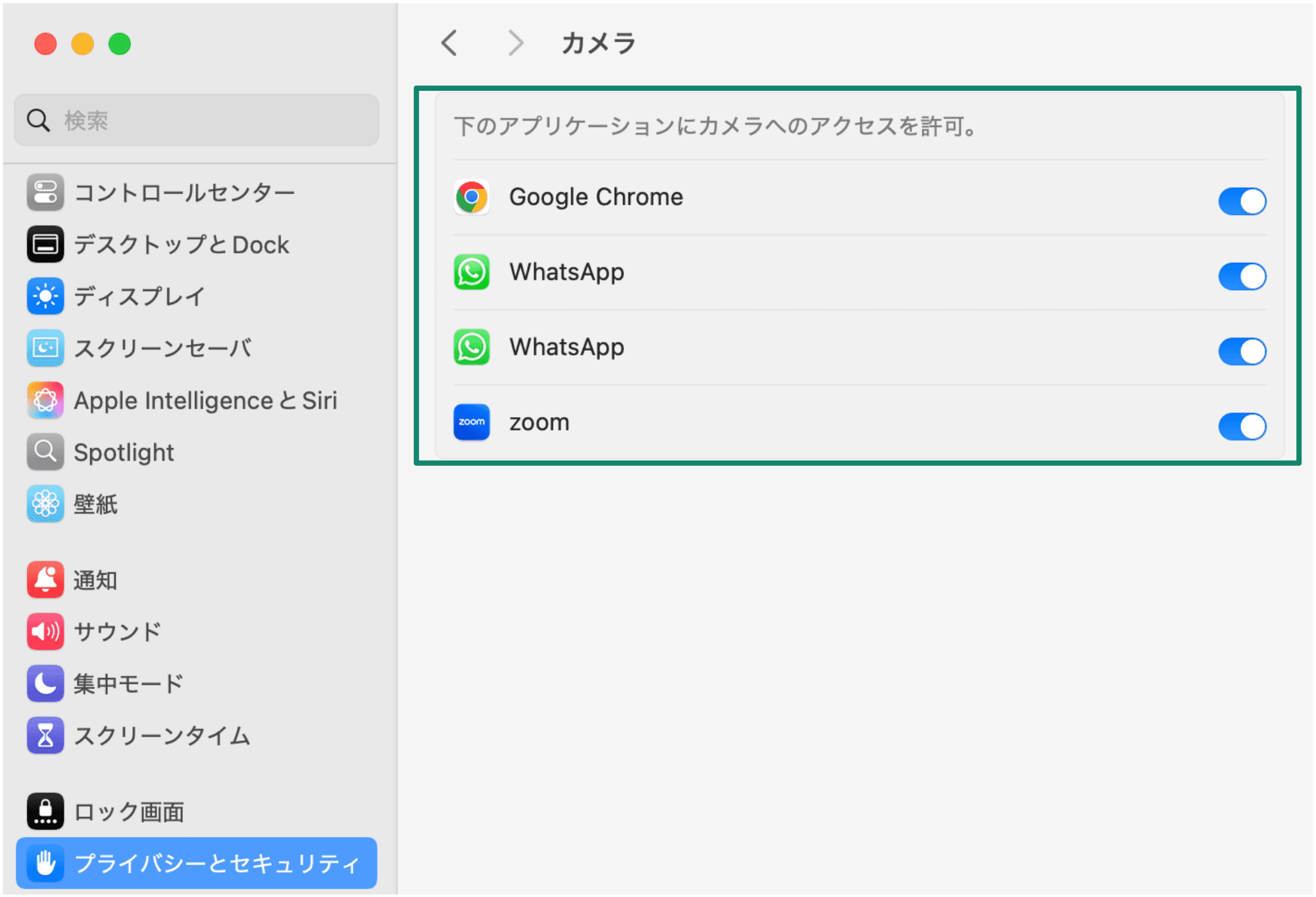1316x897 pixels.
Task: Open the Sound speaker icon
Action: tap(45, 632)
